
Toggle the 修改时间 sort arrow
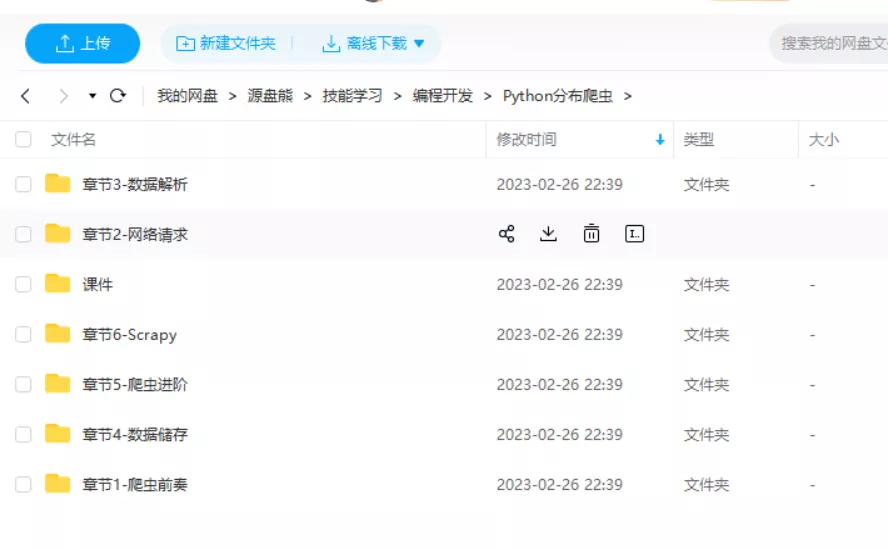point(660,140)
